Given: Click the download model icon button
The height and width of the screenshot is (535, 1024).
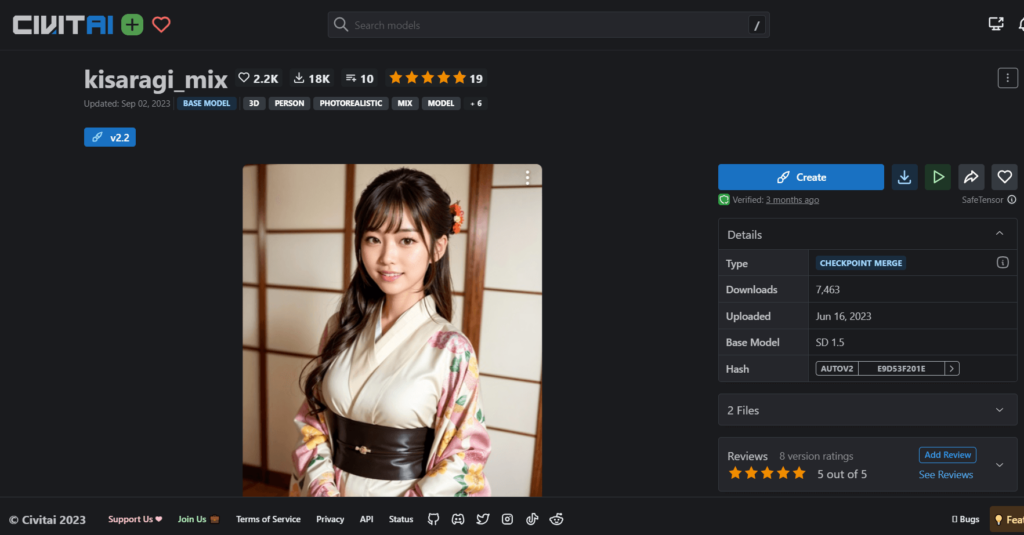Looking at the screenshot, I should (x=904, y=177).
